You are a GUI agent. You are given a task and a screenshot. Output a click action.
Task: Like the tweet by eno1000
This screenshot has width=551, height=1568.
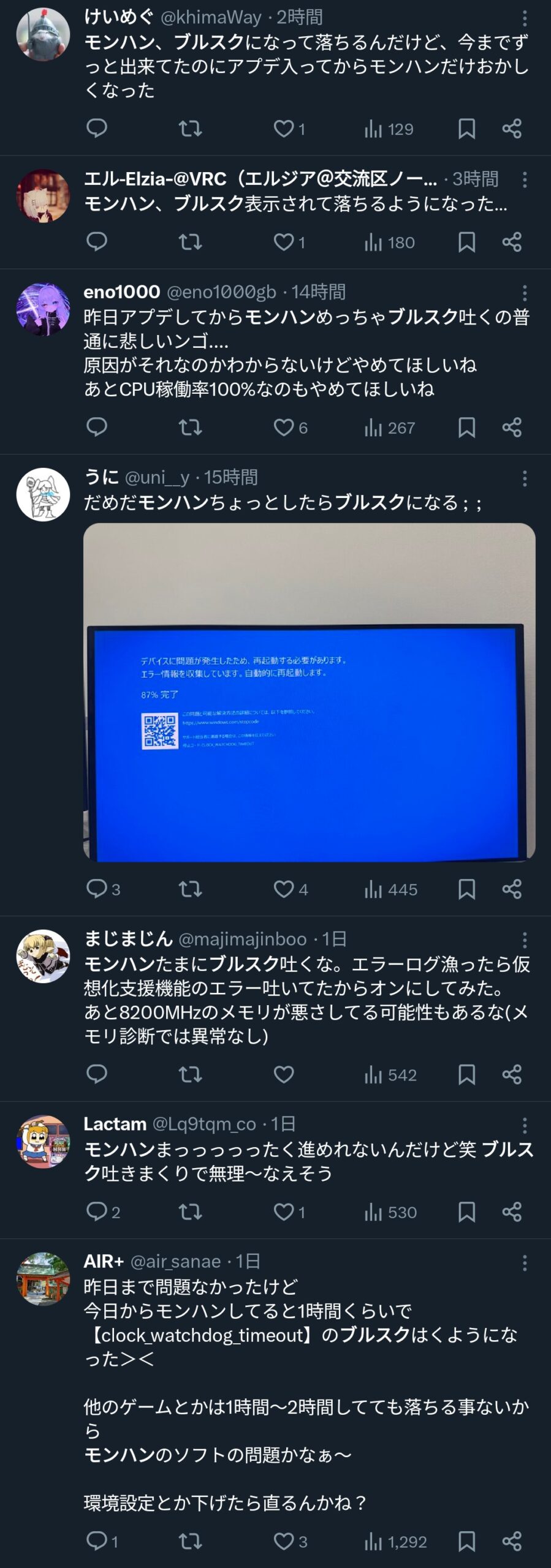click(290, 427)
